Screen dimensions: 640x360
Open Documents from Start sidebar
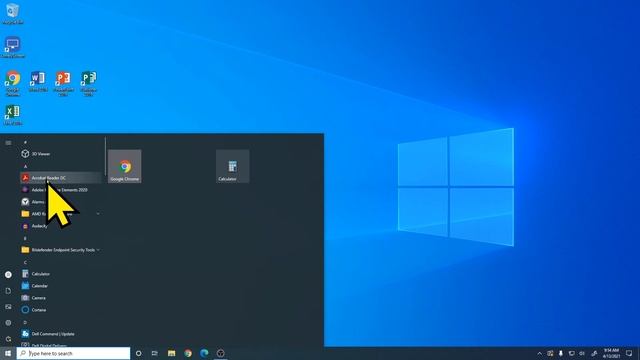pos(8,291)
